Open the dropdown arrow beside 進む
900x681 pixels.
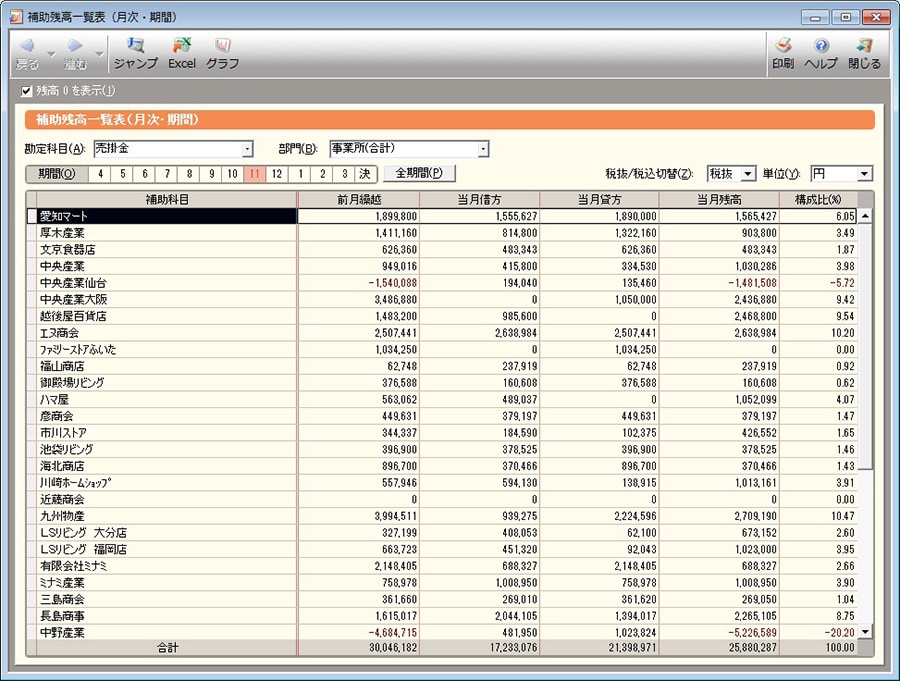point(99,54)
